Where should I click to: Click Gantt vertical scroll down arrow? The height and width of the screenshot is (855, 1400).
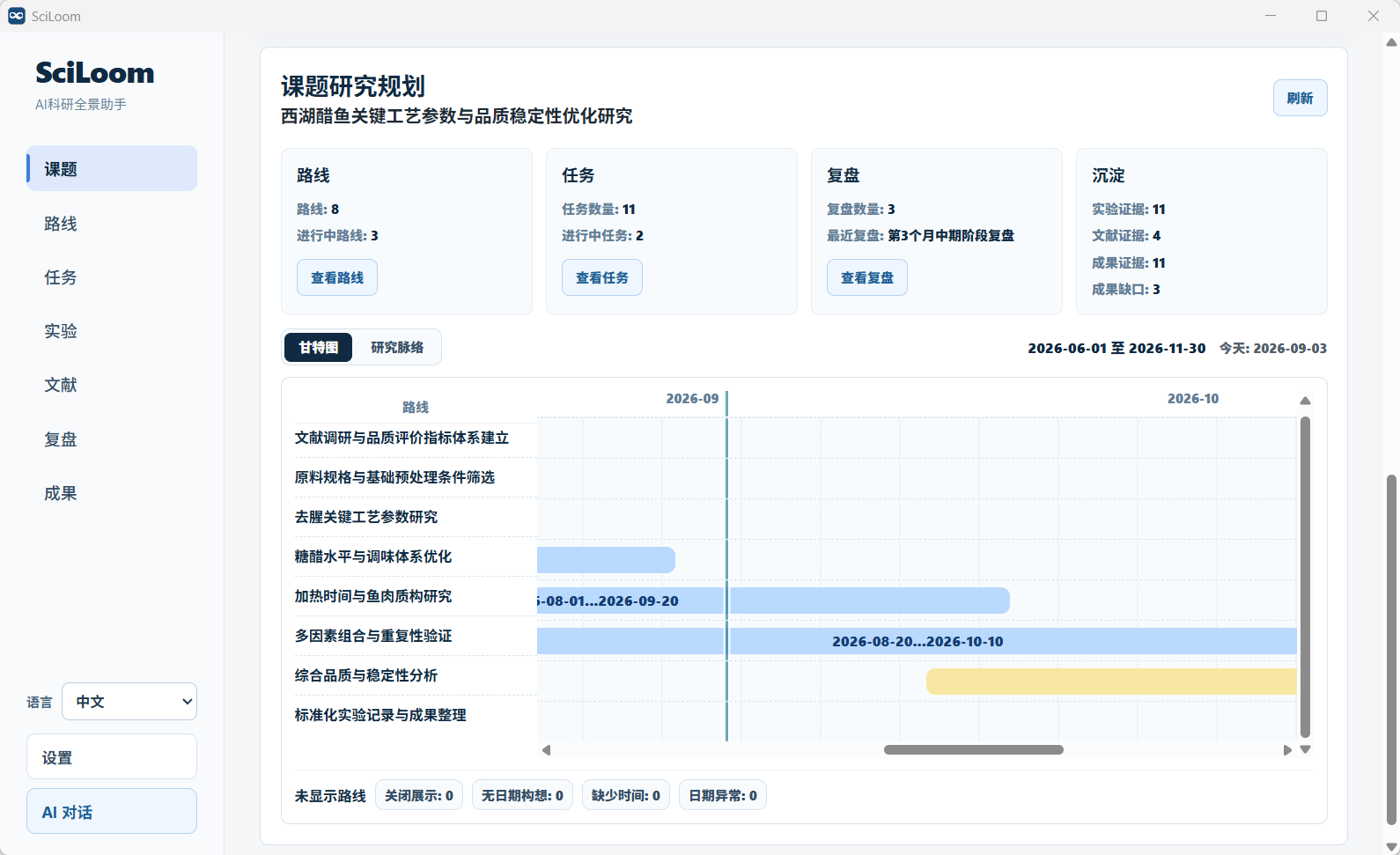coord(1305,749)
